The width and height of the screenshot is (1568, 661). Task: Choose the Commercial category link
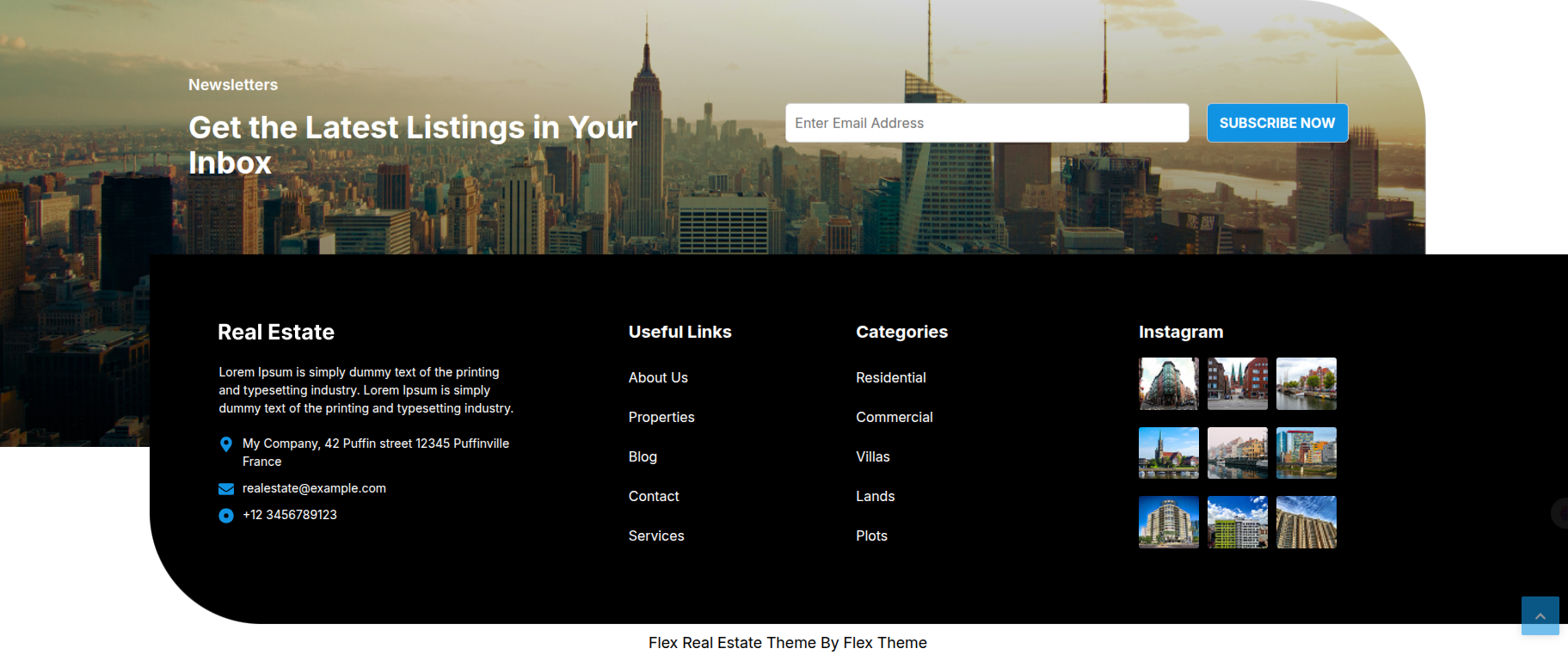(x=894, y=417)
